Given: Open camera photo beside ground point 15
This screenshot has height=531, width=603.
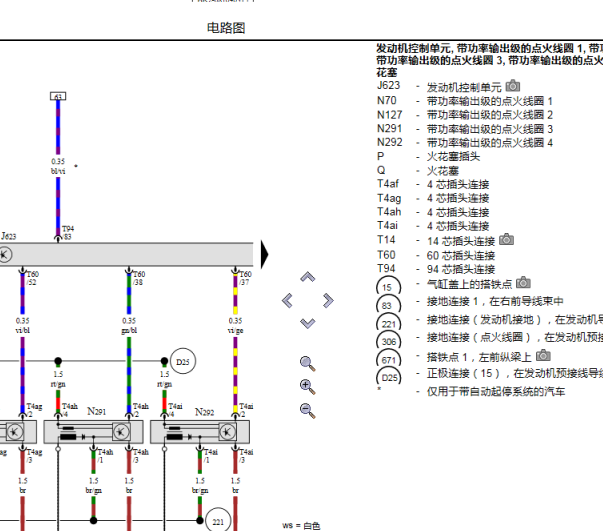Looking at the screenshot, I should [x=523, y=283].
